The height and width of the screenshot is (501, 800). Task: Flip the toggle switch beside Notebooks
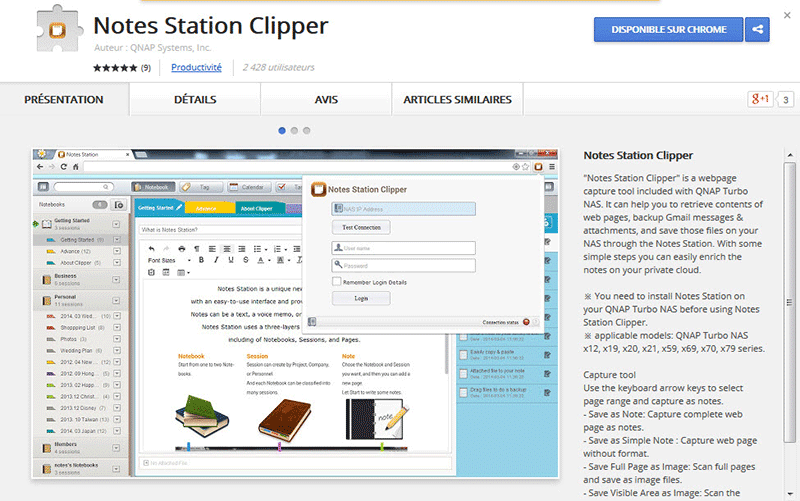tap(99, 205)
